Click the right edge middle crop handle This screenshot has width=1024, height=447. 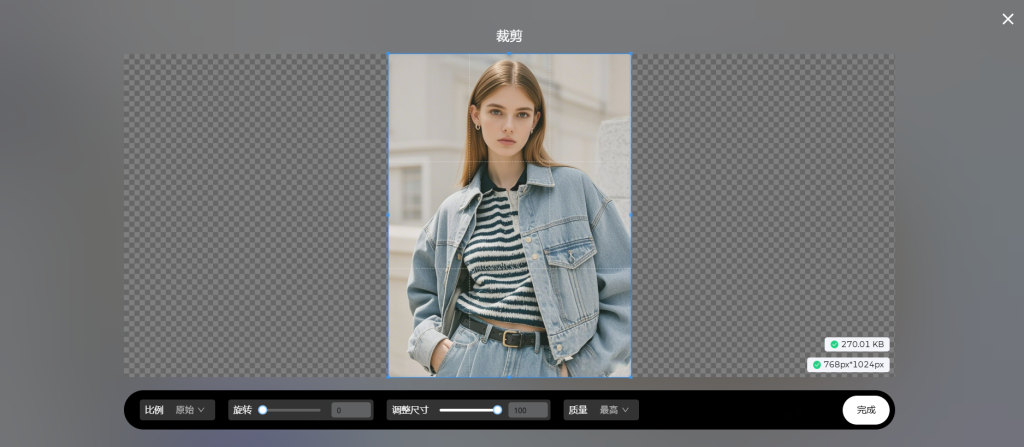click(631, 215)
